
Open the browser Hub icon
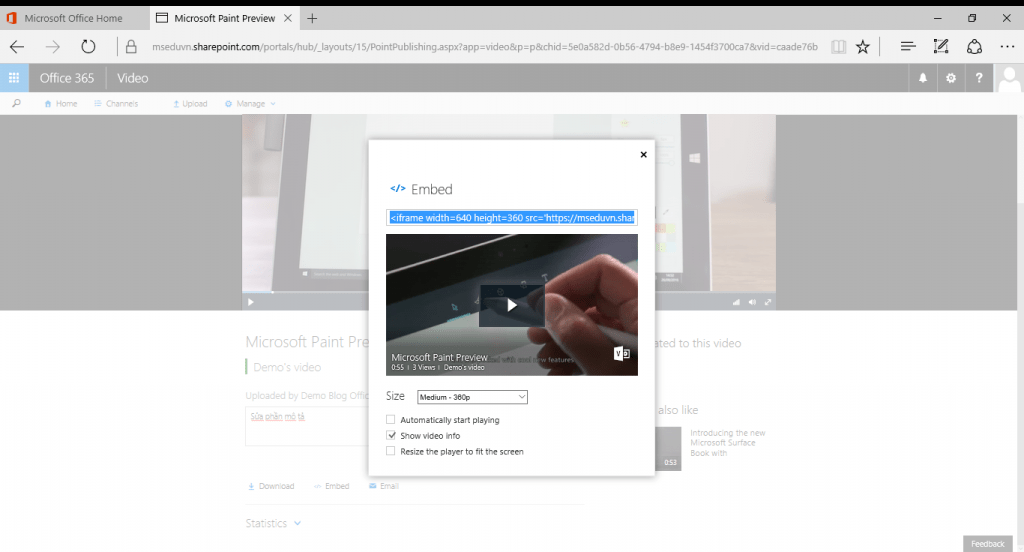[x=907, y=46]
